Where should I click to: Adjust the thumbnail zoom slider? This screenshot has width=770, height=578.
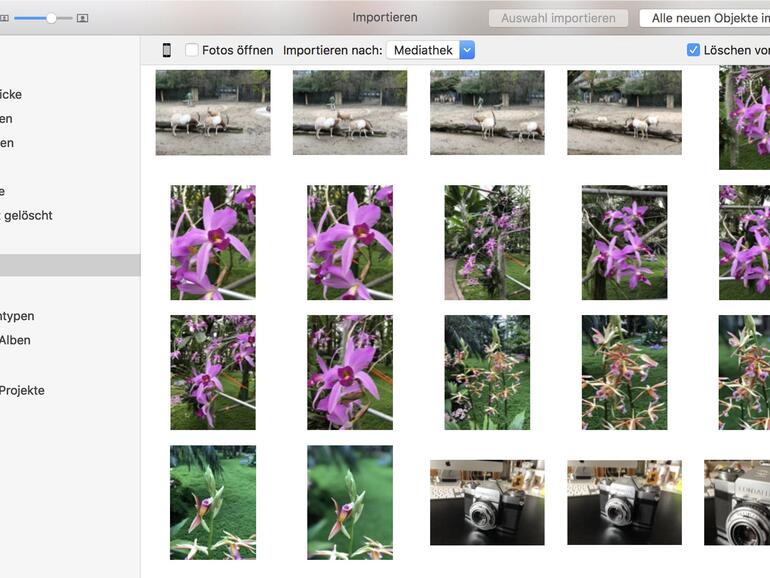[x=51, y=18]
